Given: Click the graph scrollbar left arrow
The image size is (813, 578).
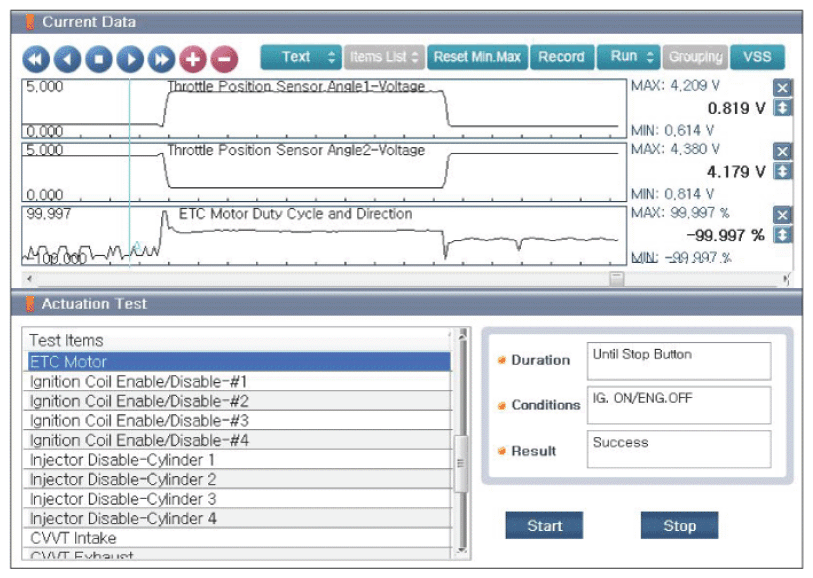Looking at the screenshot, I should [30, 279].
